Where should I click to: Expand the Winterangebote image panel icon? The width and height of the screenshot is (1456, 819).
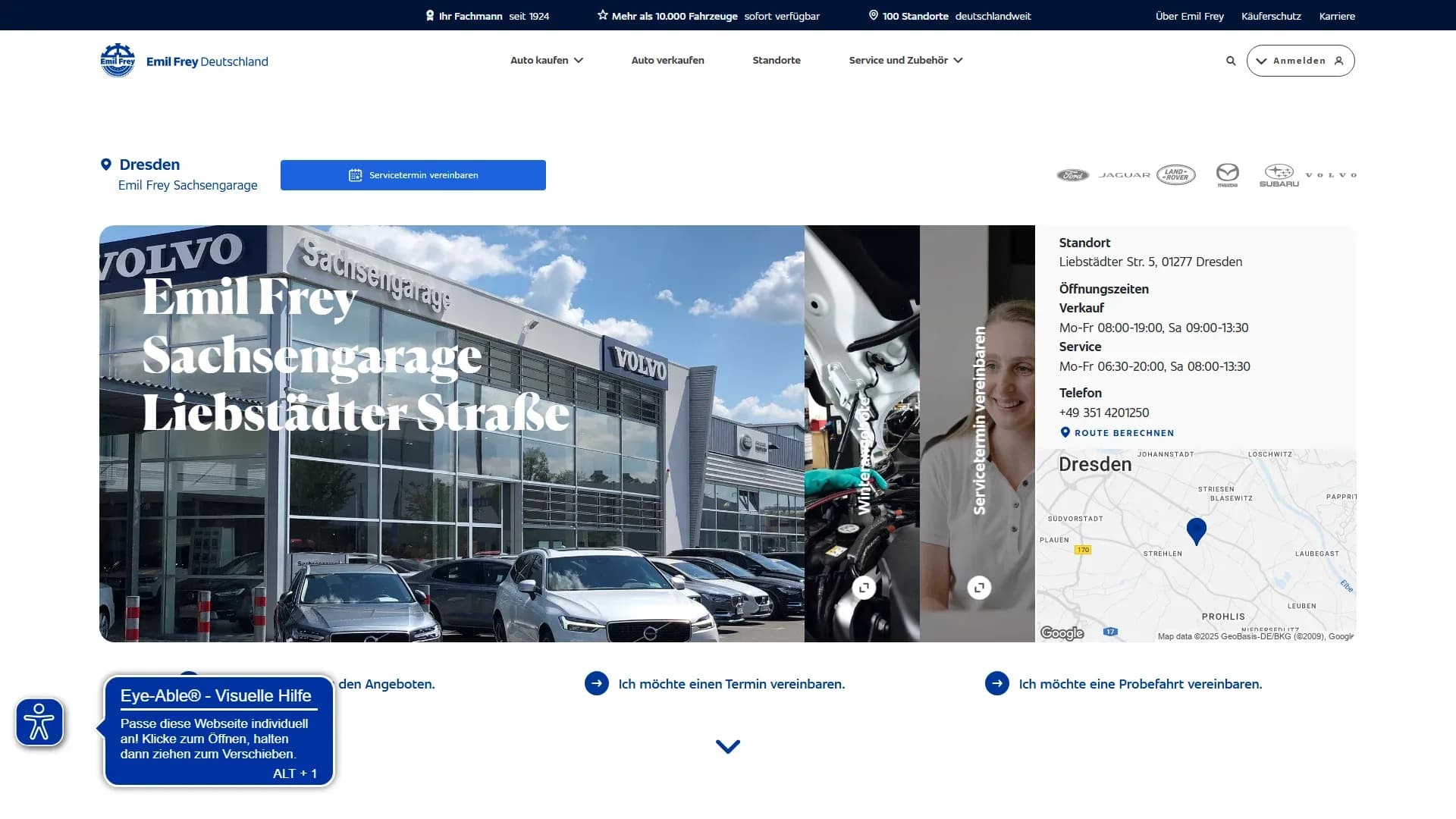coord(864,588)
